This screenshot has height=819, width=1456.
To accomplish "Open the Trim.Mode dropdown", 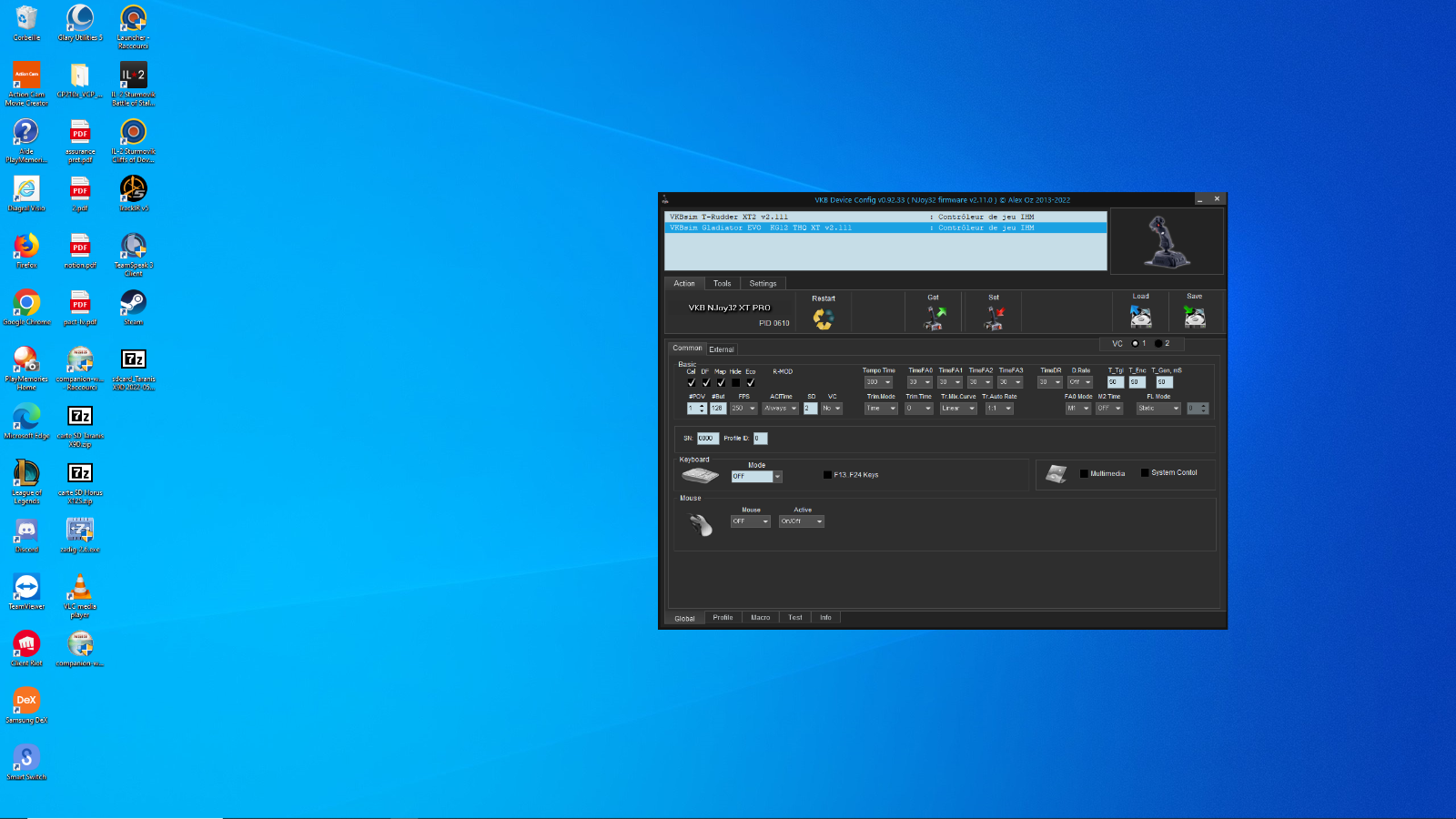I will (x=881, y=409).
